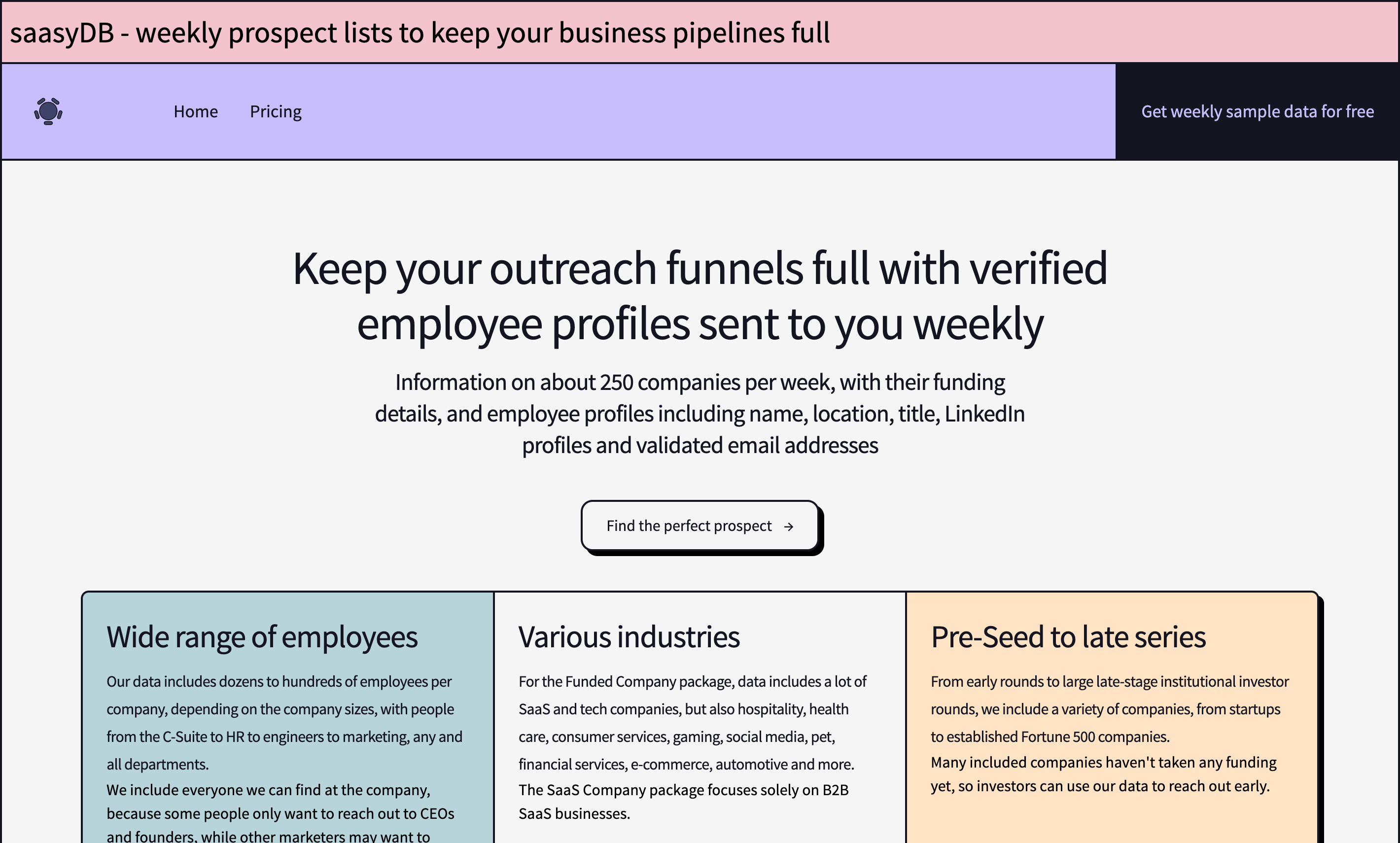Click the For the Funded Company package paragraph
The width and height of the screenshot is (1400, 843).
(x=692, y=723)
